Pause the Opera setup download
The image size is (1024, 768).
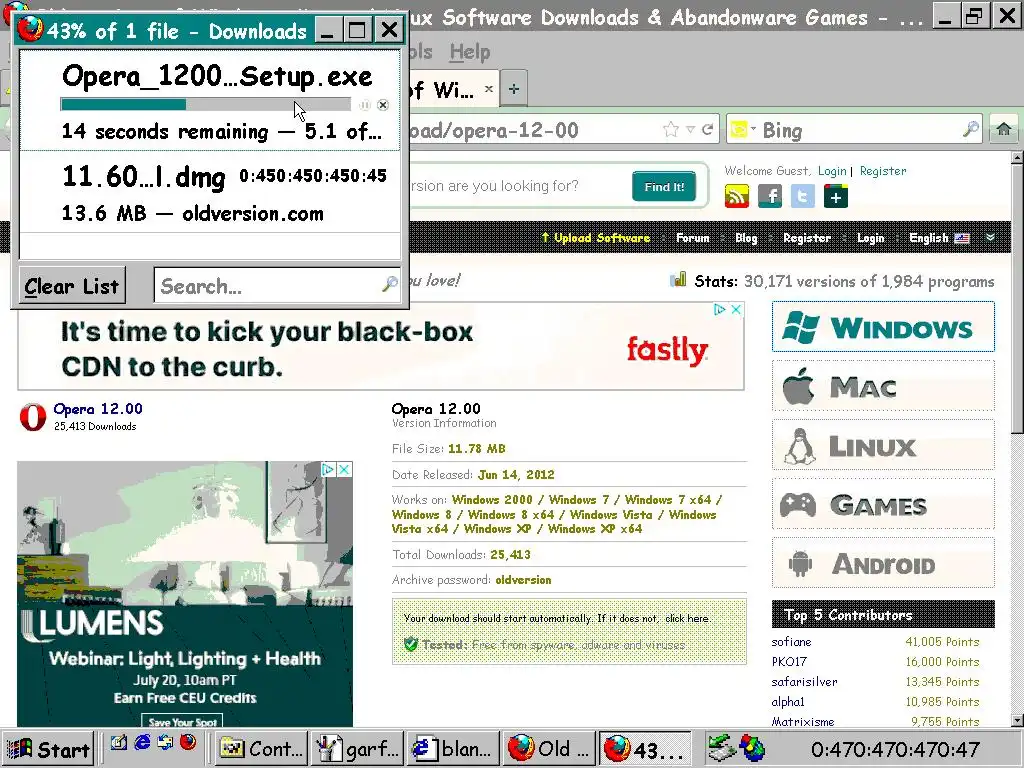click(365, 104)
